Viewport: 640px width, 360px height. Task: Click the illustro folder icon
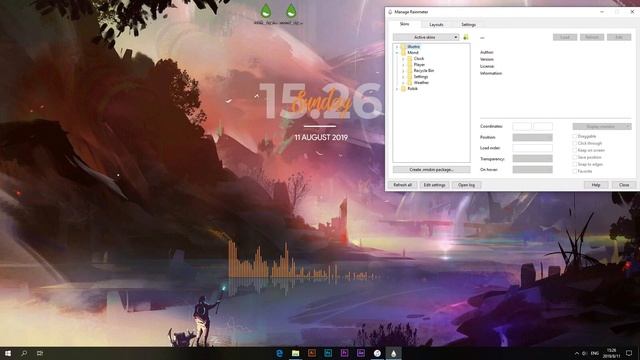pyautogui.click(x=403, y=47)
